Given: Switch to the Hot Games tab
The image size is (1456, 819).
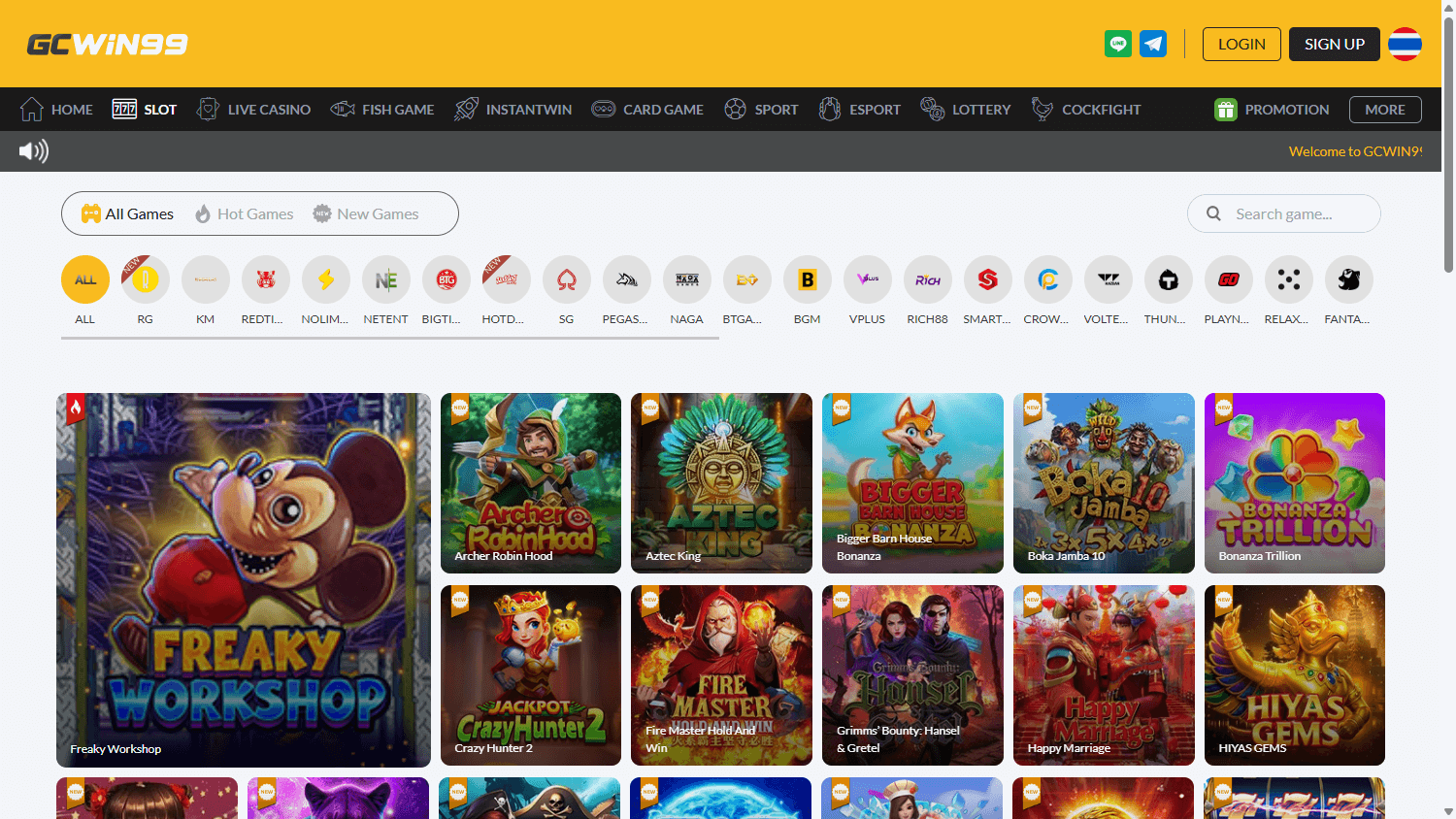Looking at the screenshot, I should pos(244,213).
